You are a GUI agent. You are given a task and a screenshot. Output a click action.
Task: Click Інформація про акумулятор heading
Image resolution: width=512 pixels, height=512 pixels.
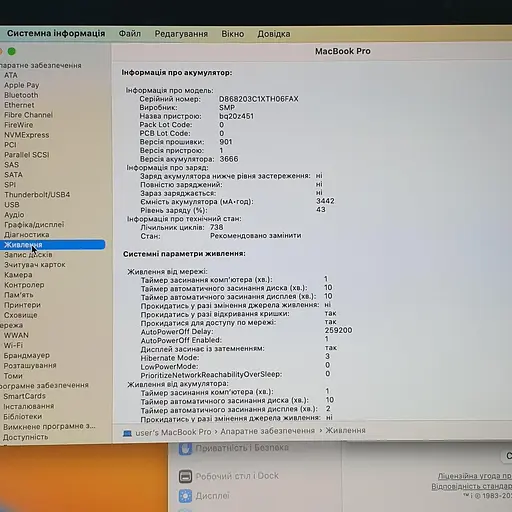177,73
